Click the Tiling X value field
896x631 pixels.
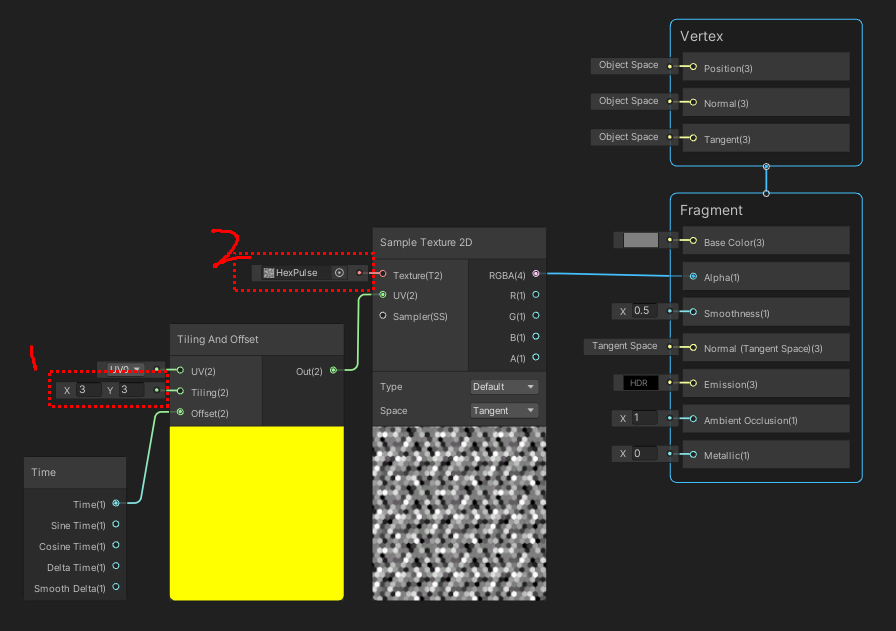pos(89,390)
